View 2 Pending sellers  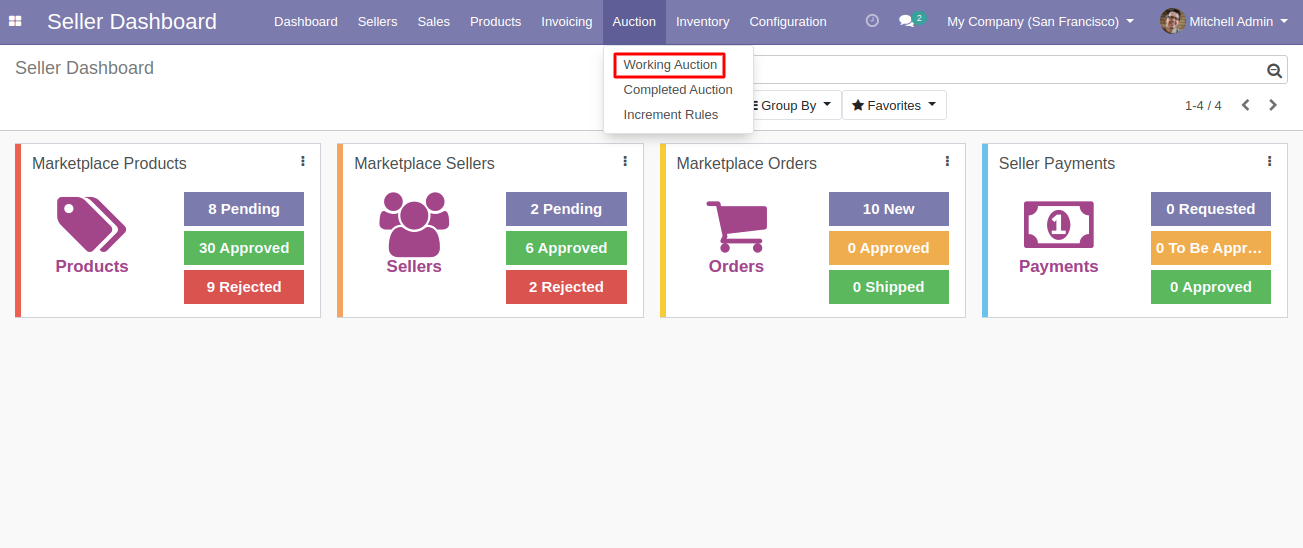tap(566, 209)
